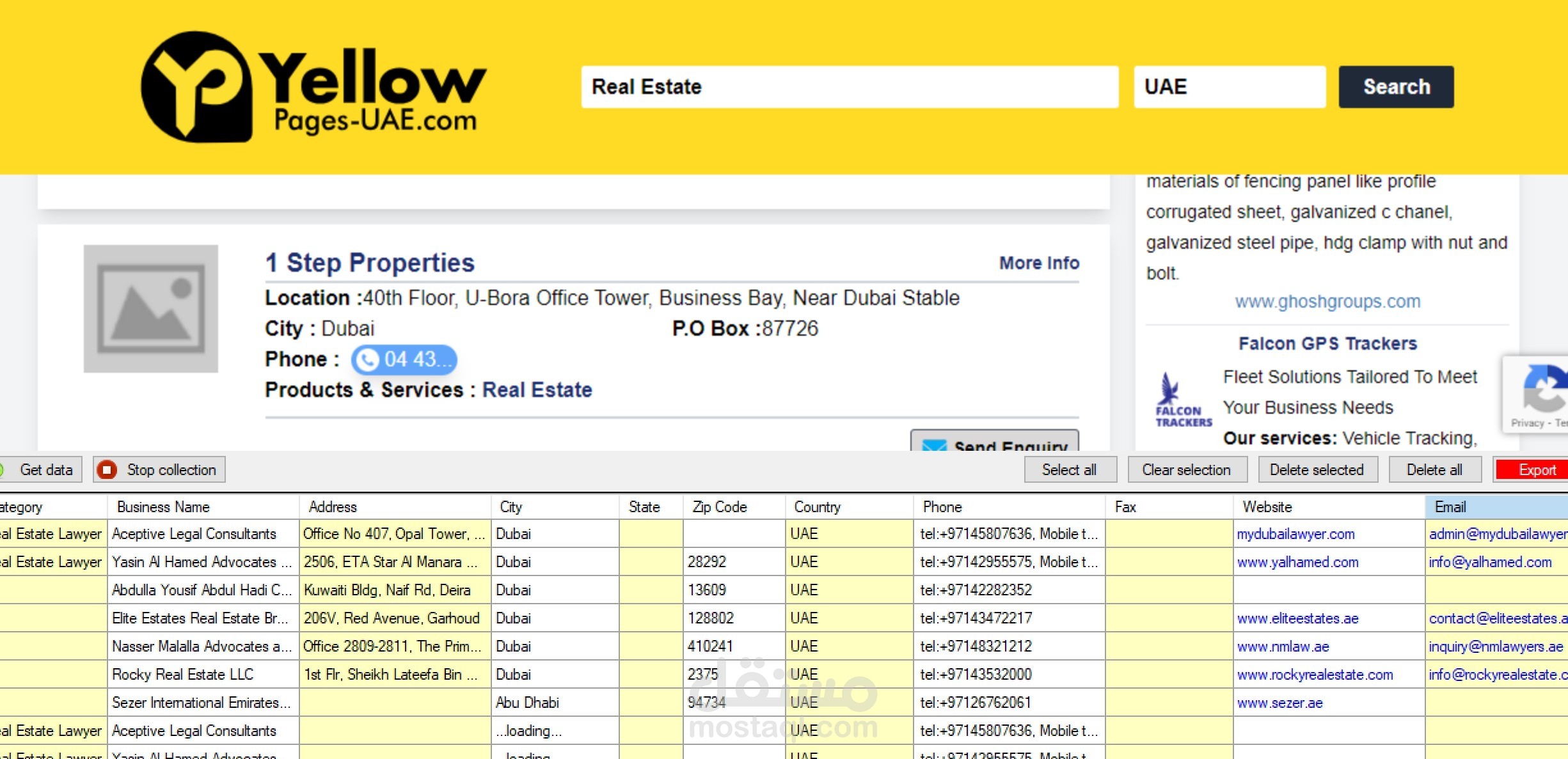
Task: Select the Office No 407, Opal Tower cell
Action: coord(395,534)
